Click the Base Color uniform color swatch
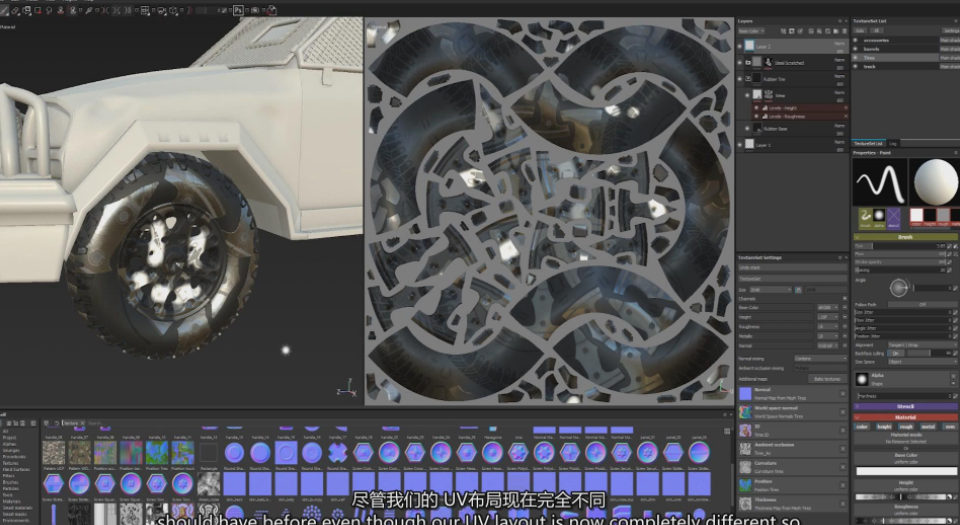This screenshot has height=525, width=960. coord(906,471)
